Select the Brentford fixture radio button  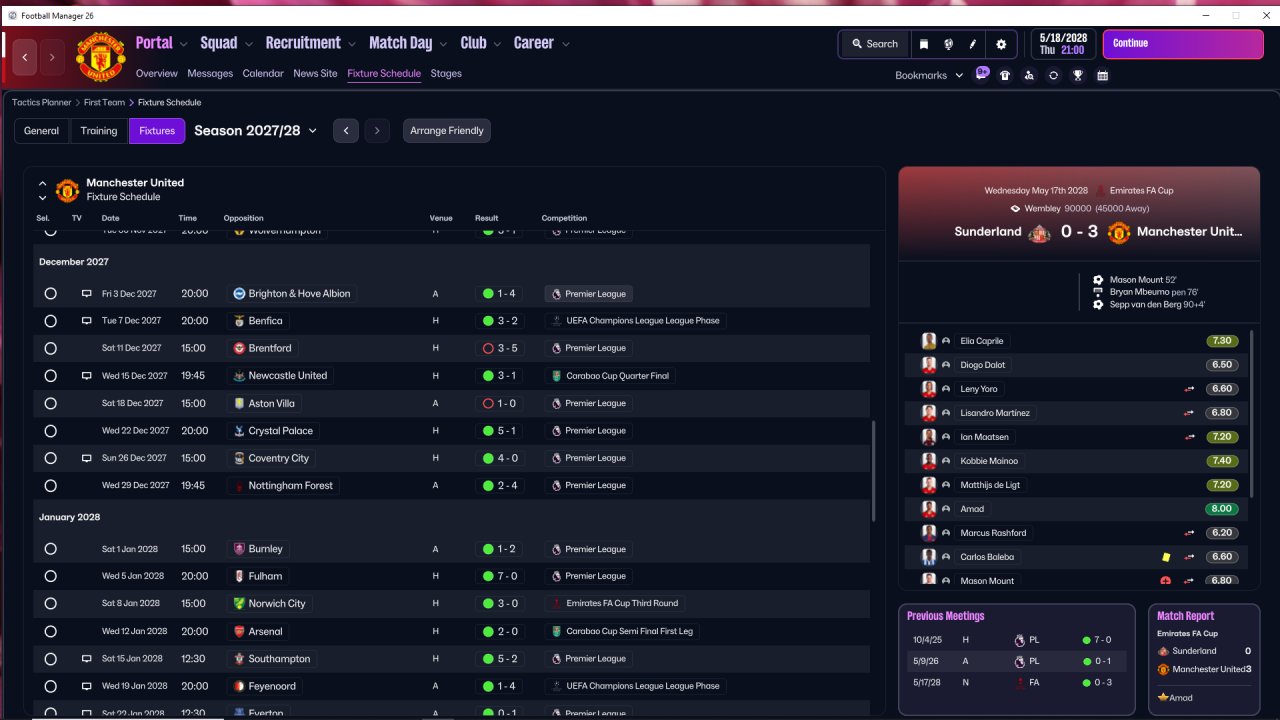[x=51, y=348]
